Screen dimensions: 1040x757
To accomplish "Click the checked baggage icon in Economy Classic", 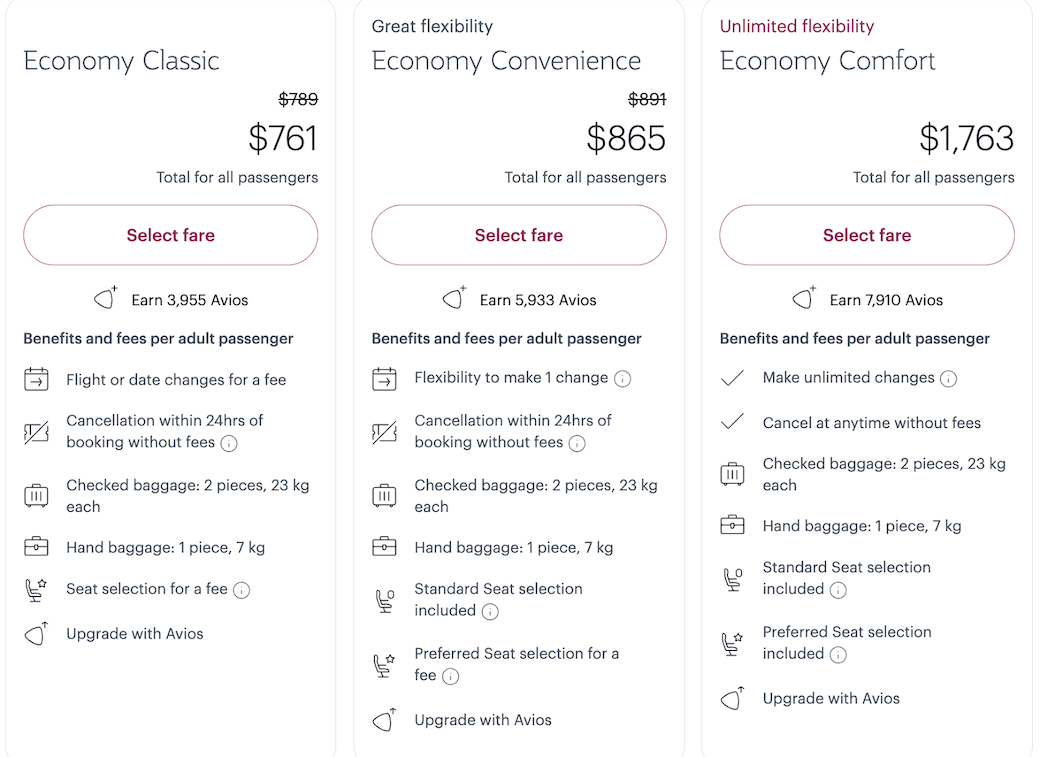I will (x=36, y=495).
